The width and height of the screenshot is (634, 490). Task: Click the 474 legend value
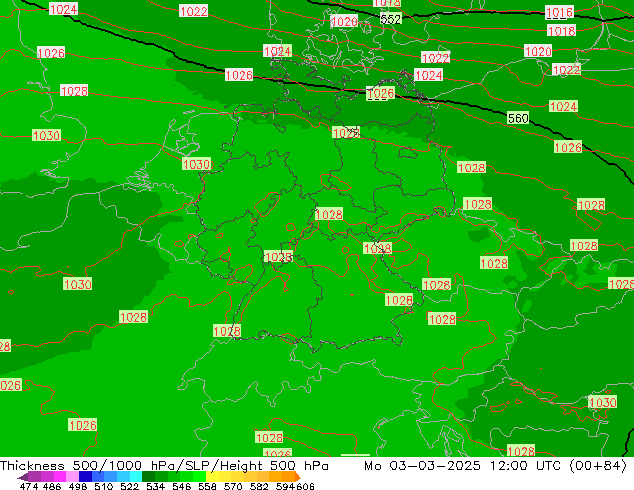(29, 486)
